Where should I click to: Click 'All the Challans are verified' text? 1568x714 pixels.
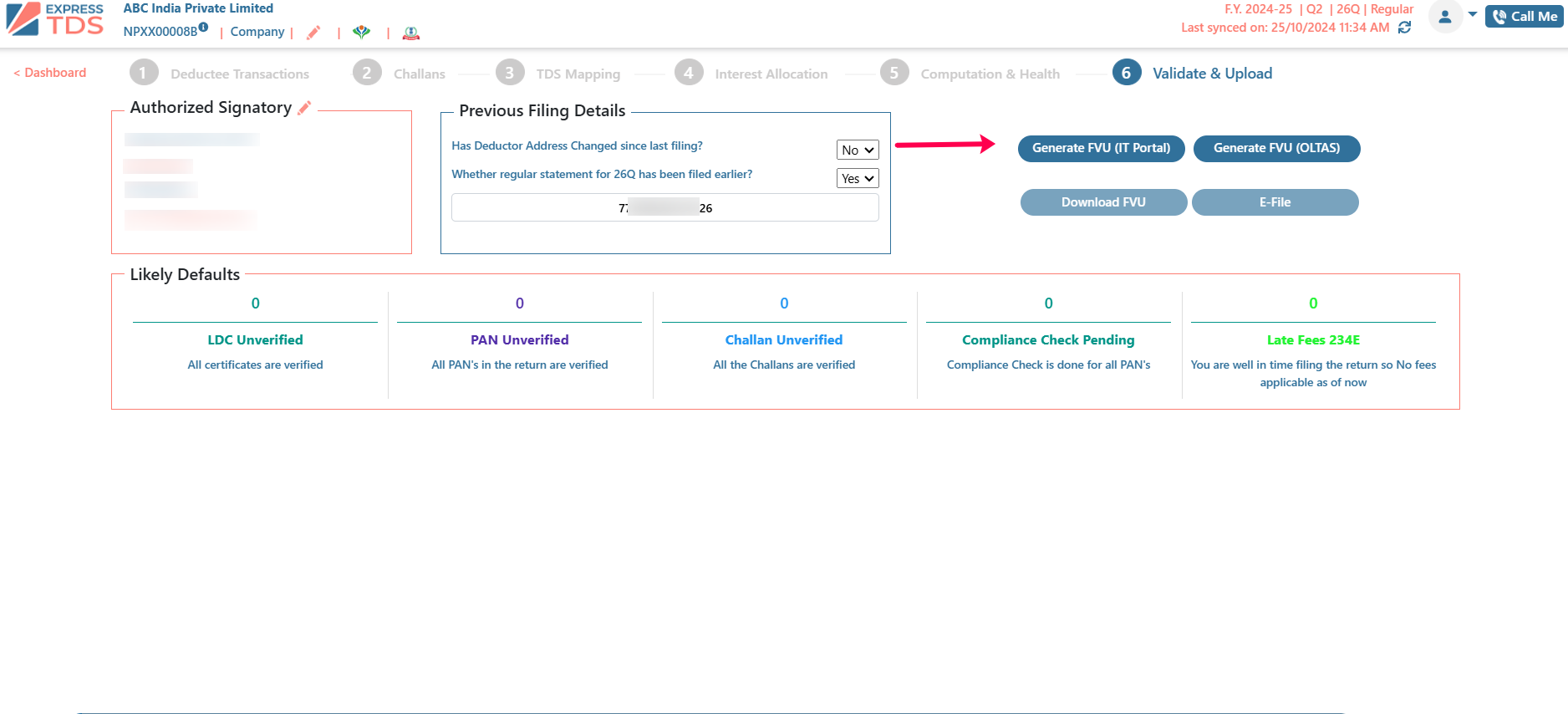(x=784, y=365)
